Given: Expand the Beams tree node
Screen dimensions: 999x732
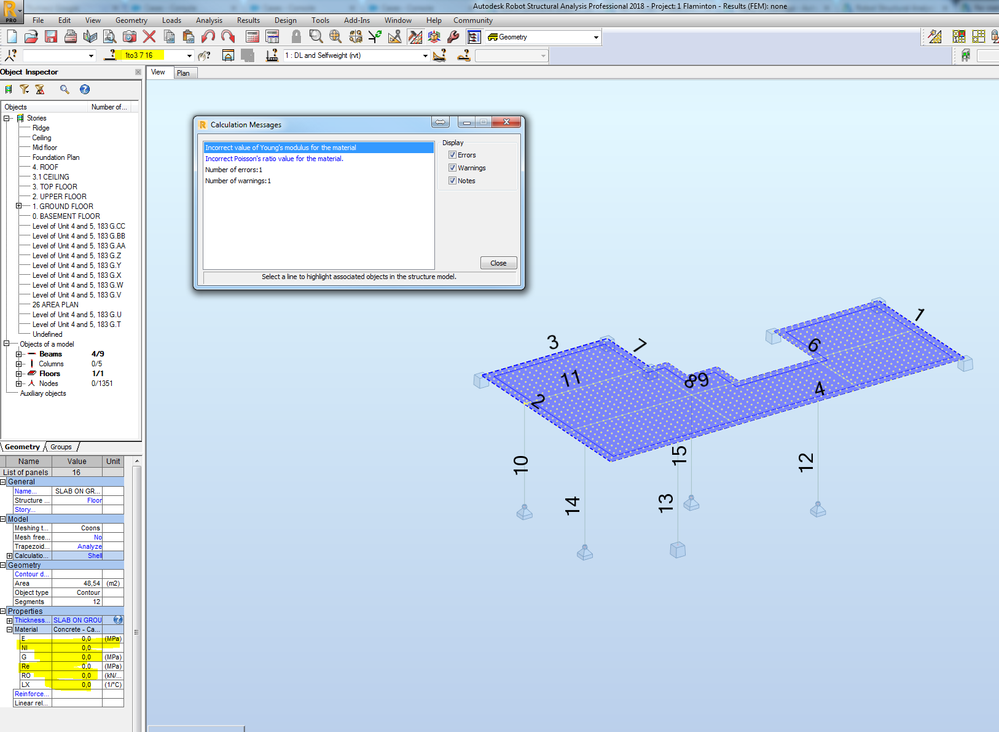Looking at the screenshot, I should (19, 354).
